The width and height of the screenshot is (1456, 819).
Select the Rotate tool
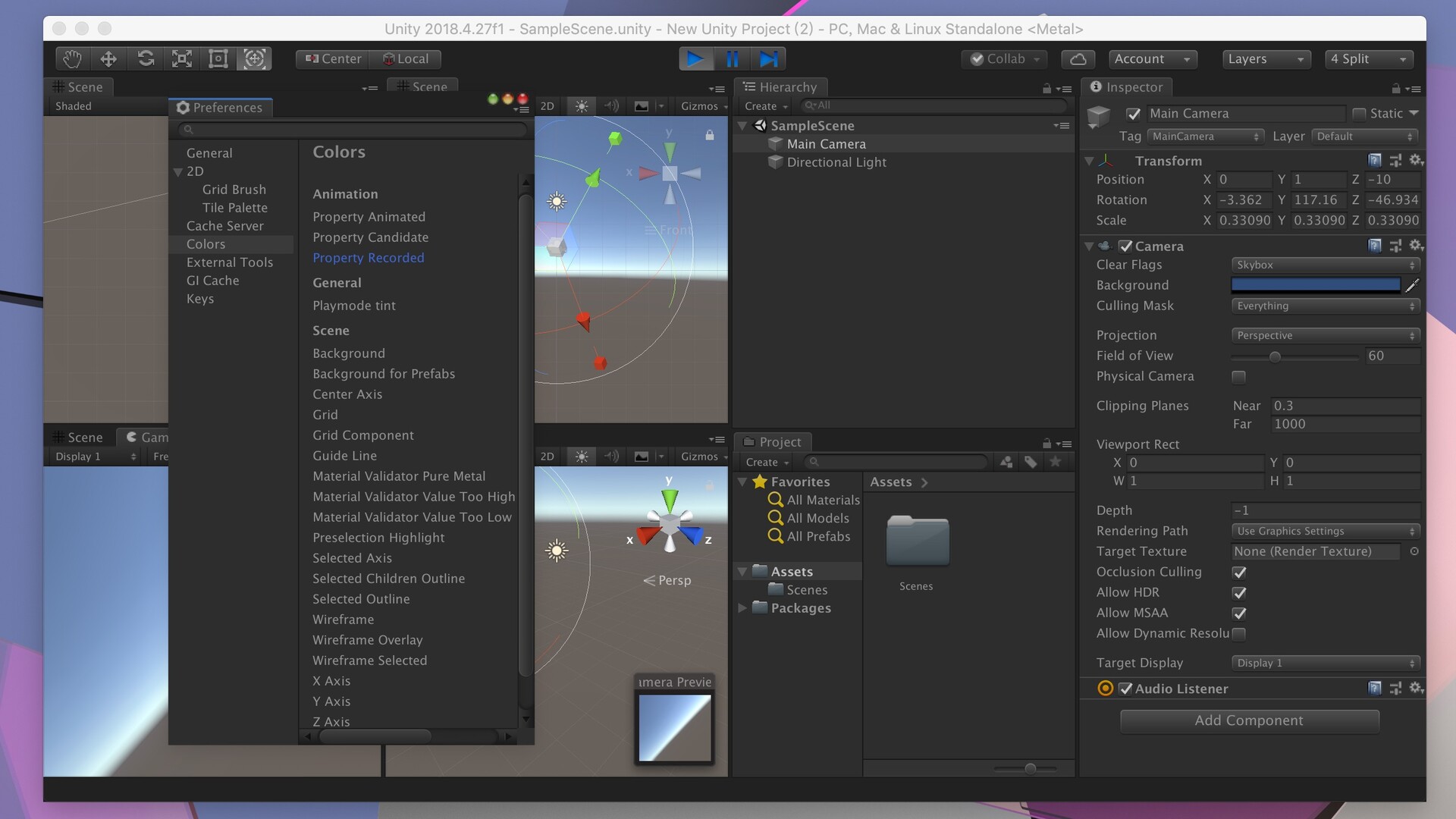click(146, 59)
